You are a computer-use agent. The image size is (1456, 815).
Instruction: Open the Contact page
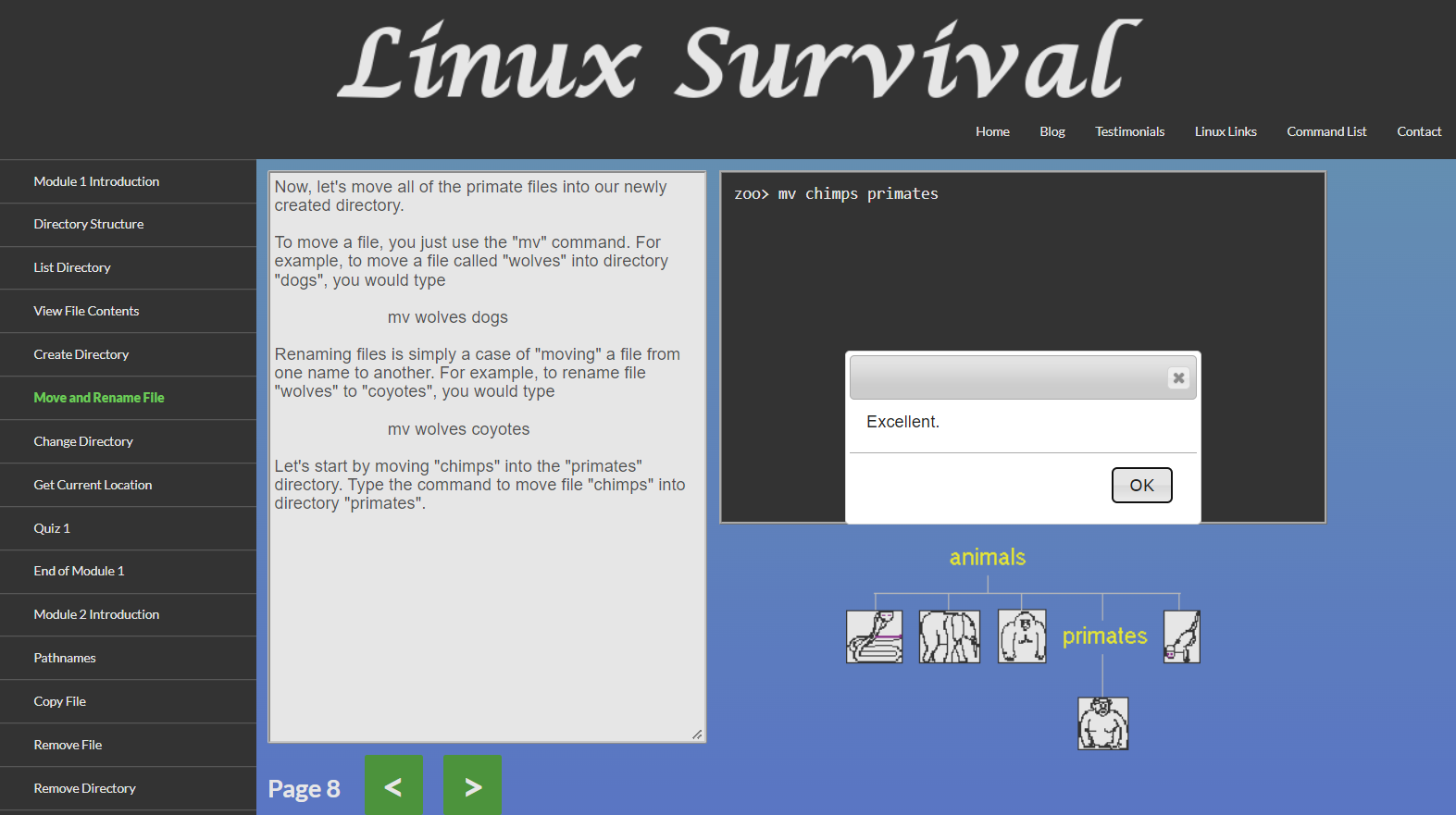pos(1419,131)
